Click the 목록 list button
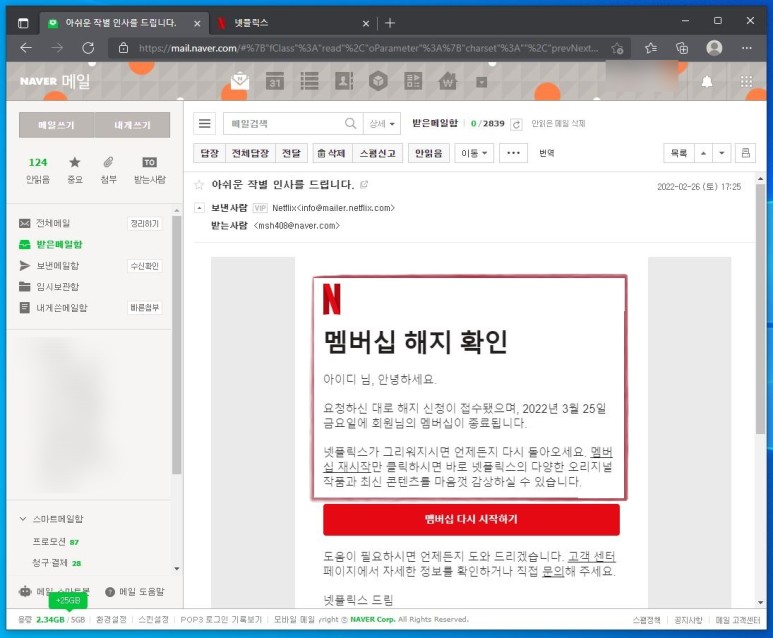 click(x=678, y=153)
